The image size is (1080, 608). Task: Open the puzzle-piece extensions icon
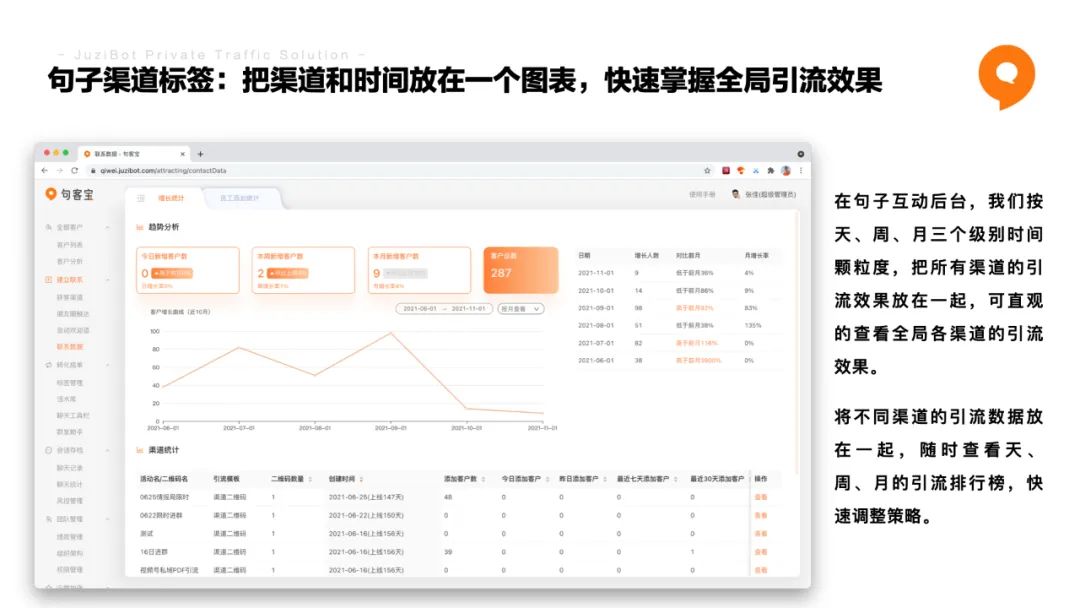click(771, 171)
